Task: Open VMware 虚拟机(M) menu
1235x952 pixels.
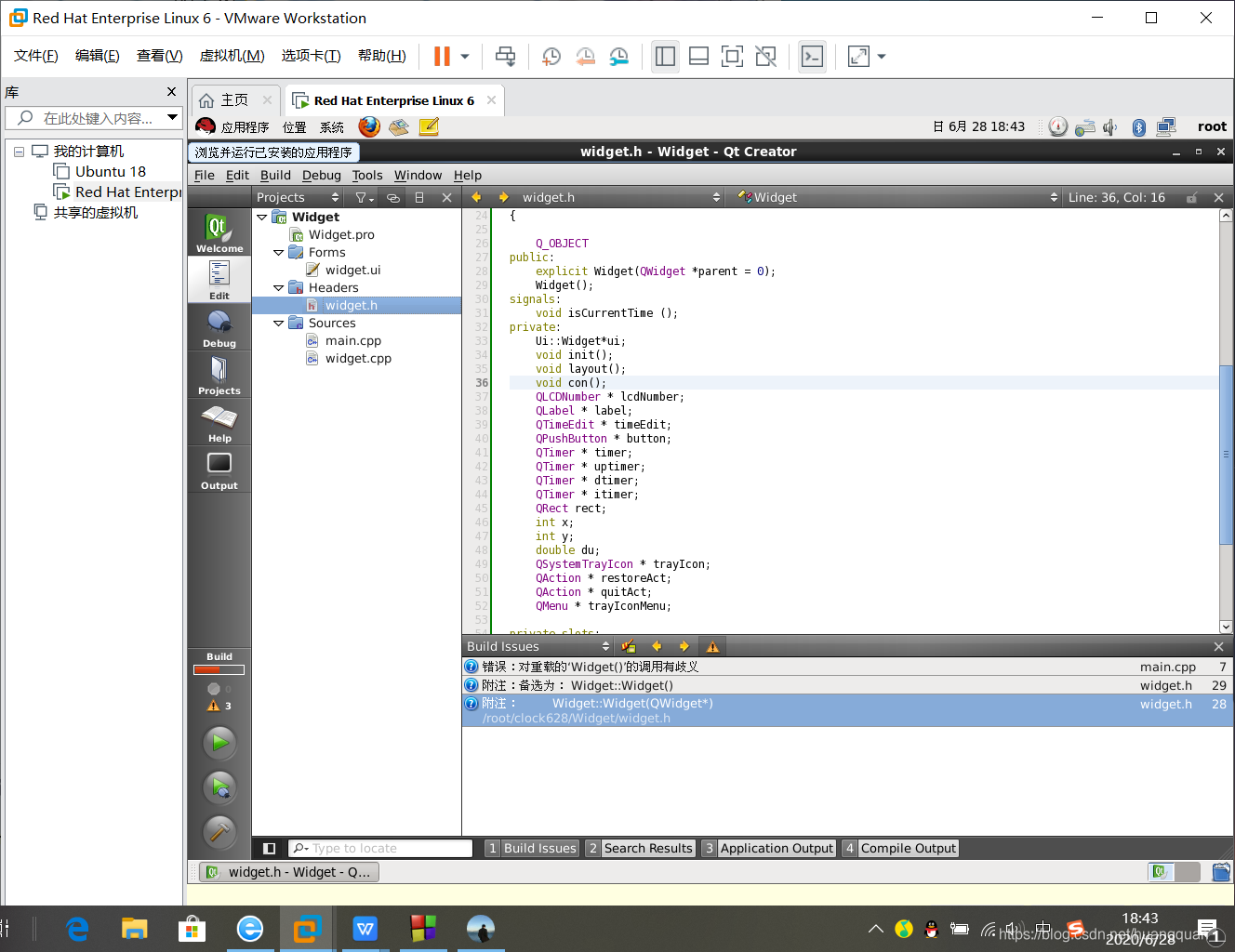Action: click(x=232, y=56)
